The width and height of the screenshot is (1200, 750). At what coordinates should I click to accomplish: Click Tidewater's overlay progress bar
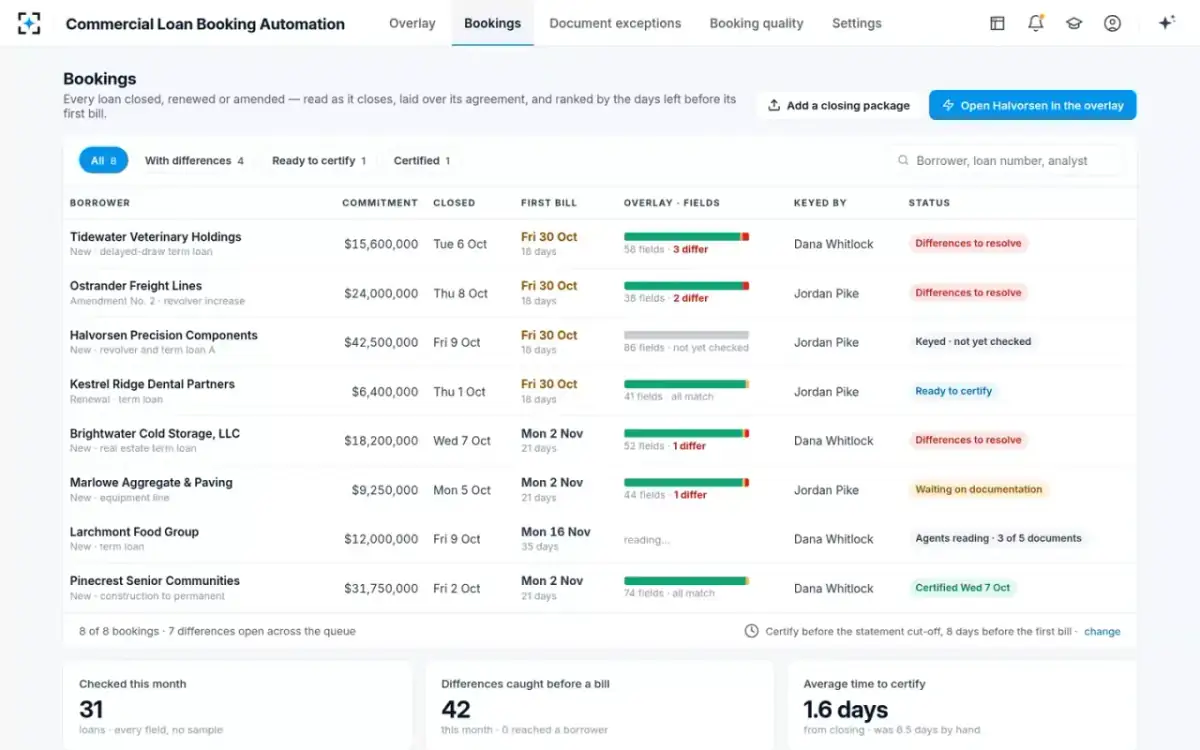pyautogui.click(x=686, y=237)
